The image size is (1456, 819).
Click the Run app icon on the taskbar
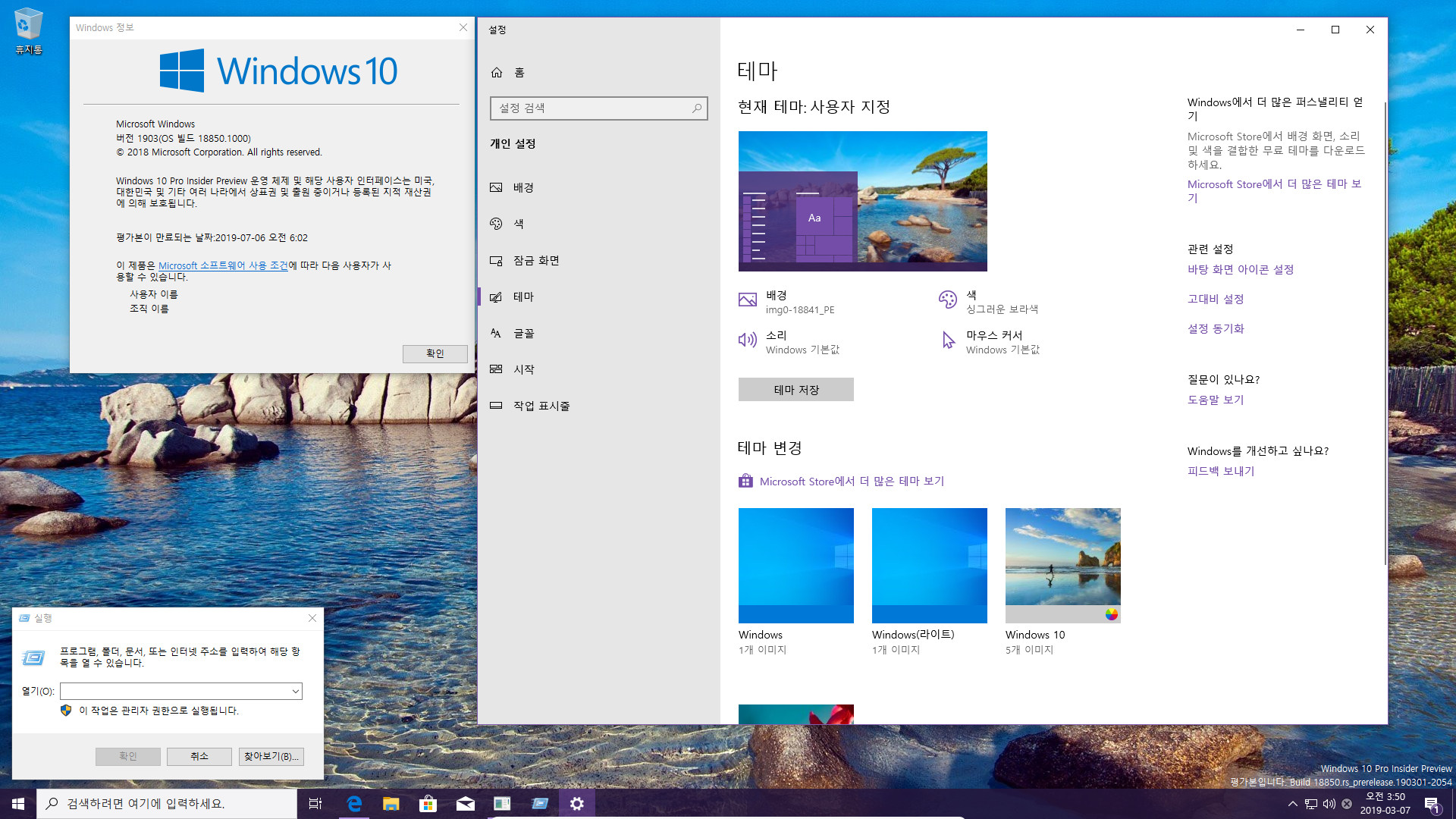pyautogui.click(x=539, y=804)
